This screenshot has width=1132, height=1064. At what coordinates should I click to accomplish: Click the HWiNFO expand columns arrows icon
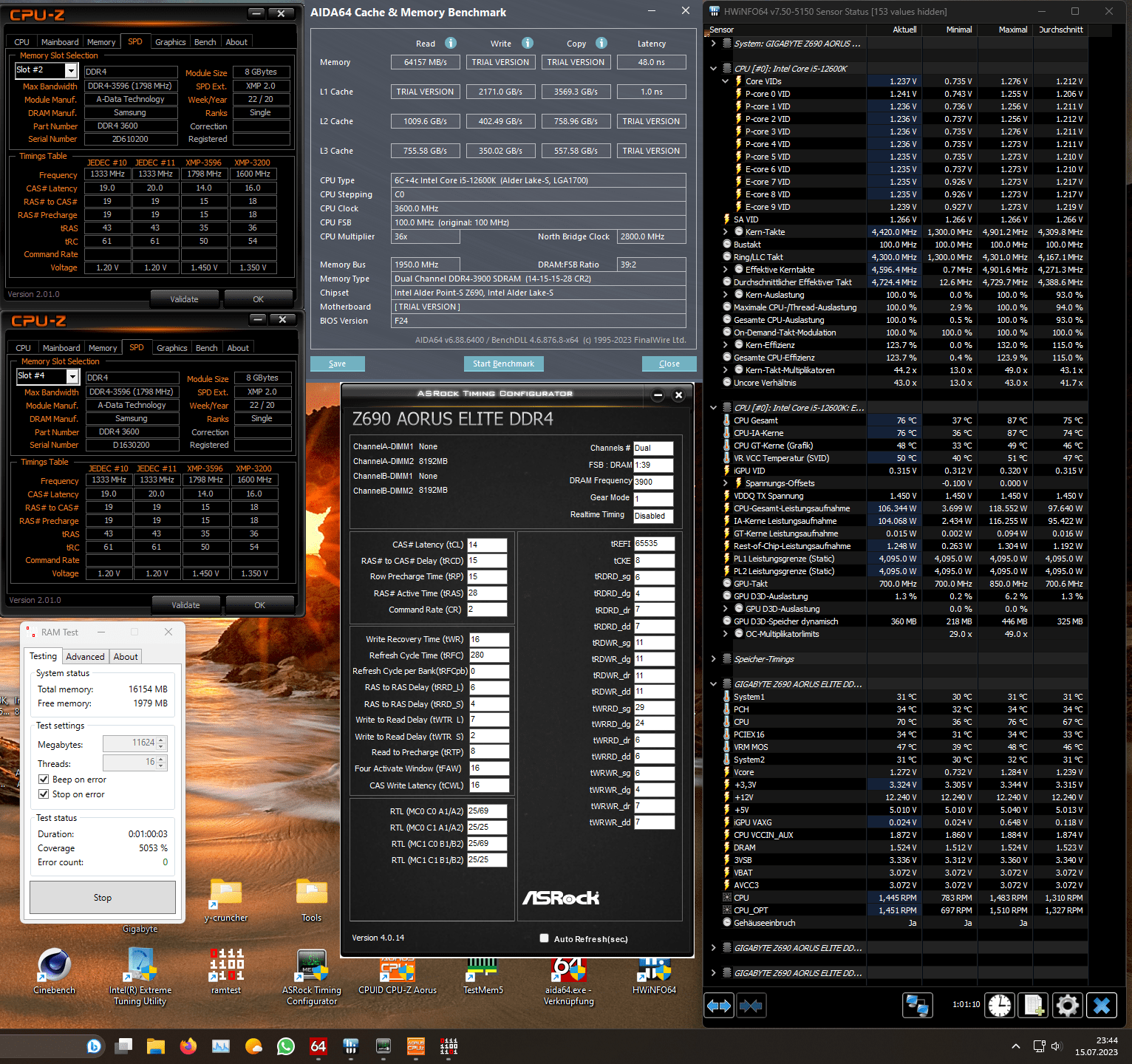tap(719, 1006)
